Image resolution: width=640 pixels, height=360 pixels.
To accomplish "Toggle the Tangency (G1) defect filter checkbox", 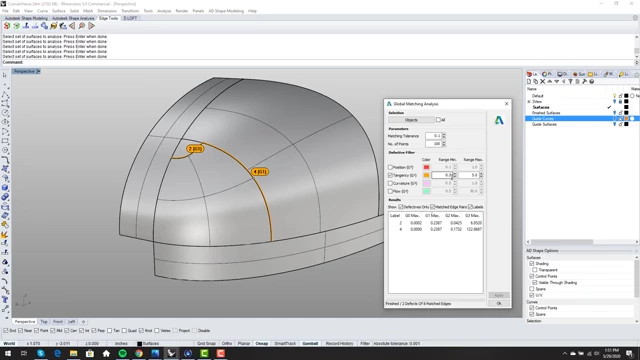I will [390, 175].
